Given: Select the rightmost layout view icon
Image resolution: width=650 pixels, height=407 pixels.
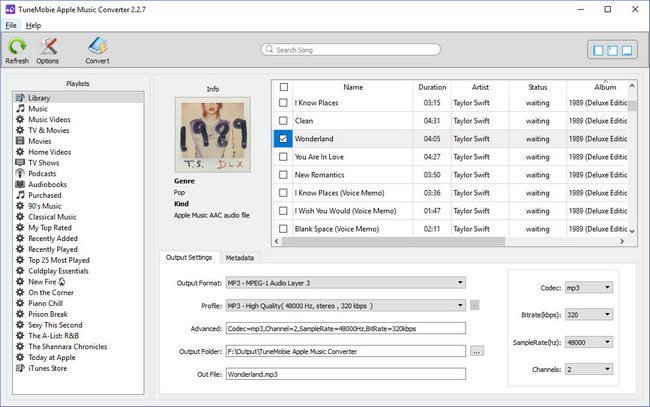Looking at the screenshot, I should click(x=627, y=51).
